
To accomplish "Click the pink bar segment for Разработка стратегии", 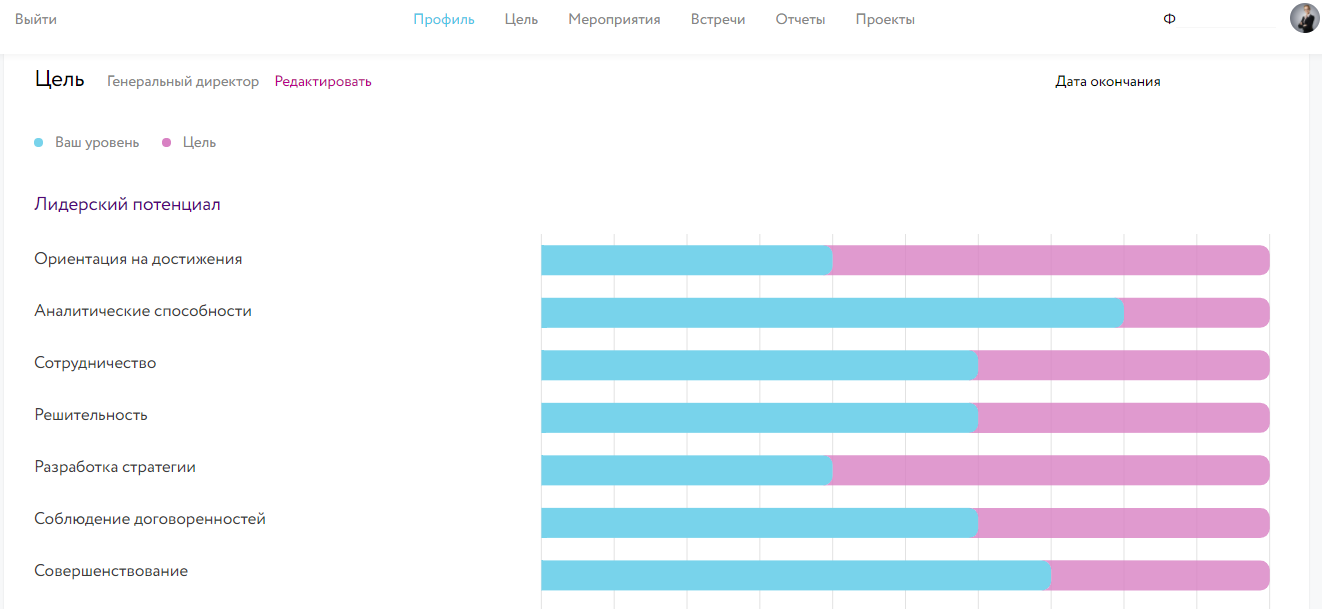I will coord(1050,470).
